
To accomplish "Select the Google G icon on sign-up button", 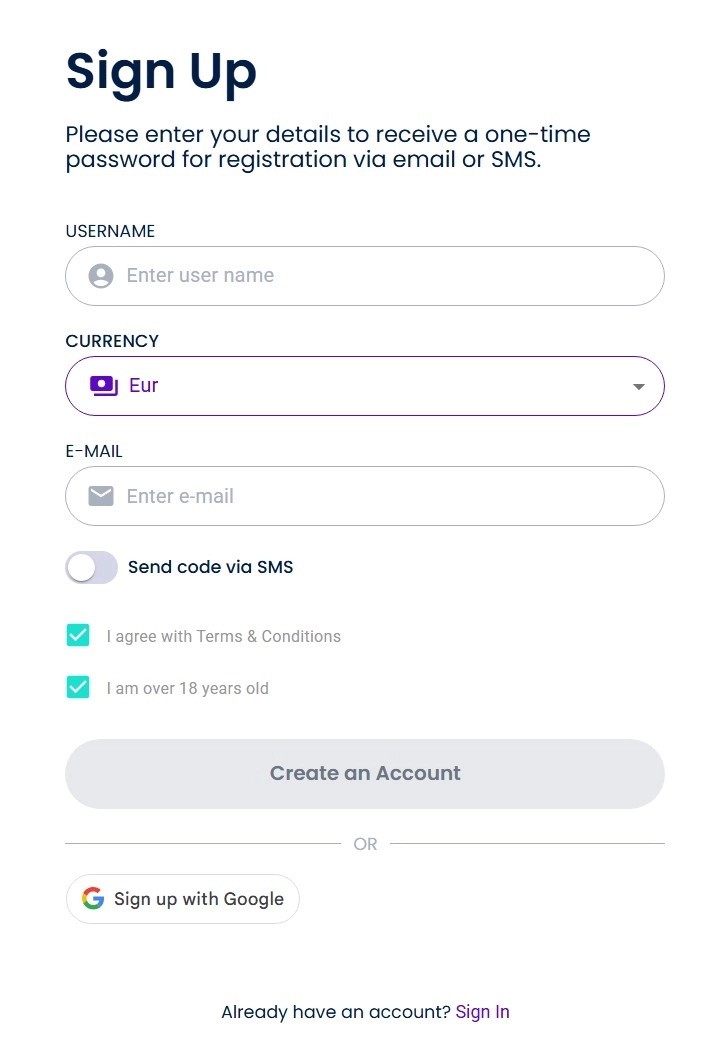I will (91, 898).
